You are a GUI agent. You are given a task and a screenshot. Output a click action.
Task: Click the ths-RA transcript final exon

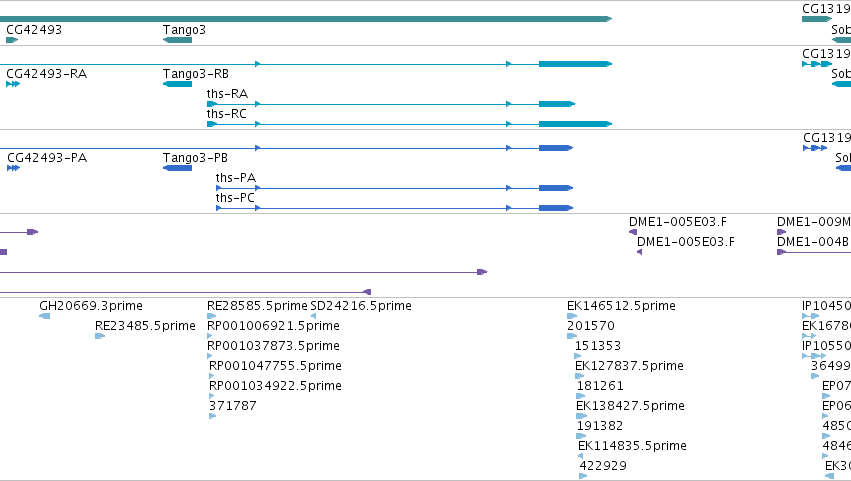(557, 104)
